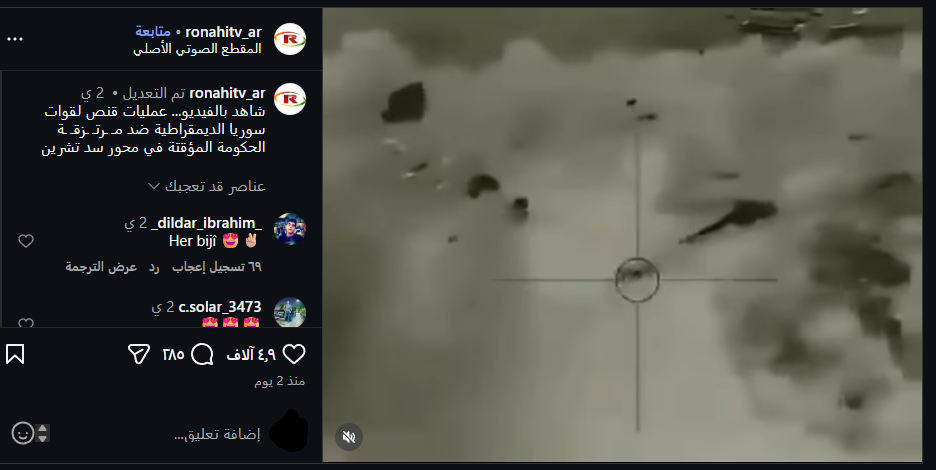This screenshot has height=470, width=936.
Task: Like the _dildar_ibrahim_ comment
Action: pos(26,241)
